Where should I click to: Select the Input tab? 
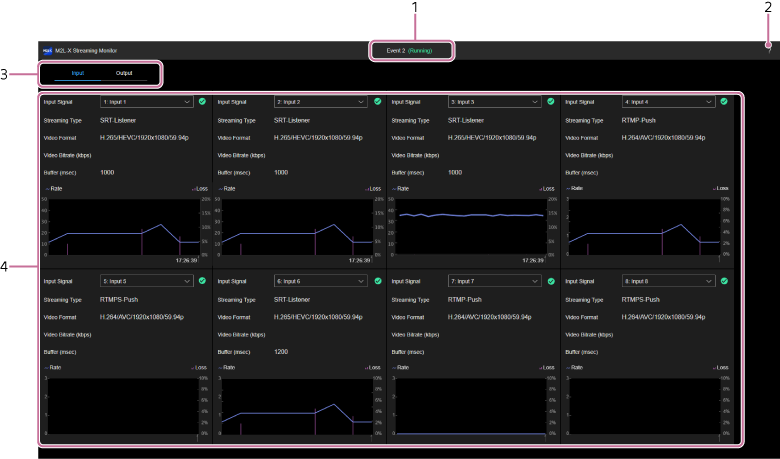click(77, 73)
